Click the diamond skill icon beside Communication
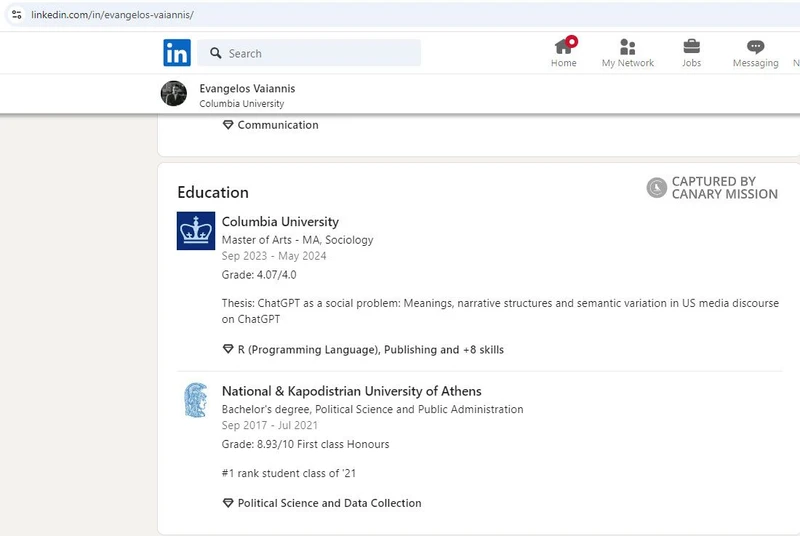 click(x=228, y=124)
